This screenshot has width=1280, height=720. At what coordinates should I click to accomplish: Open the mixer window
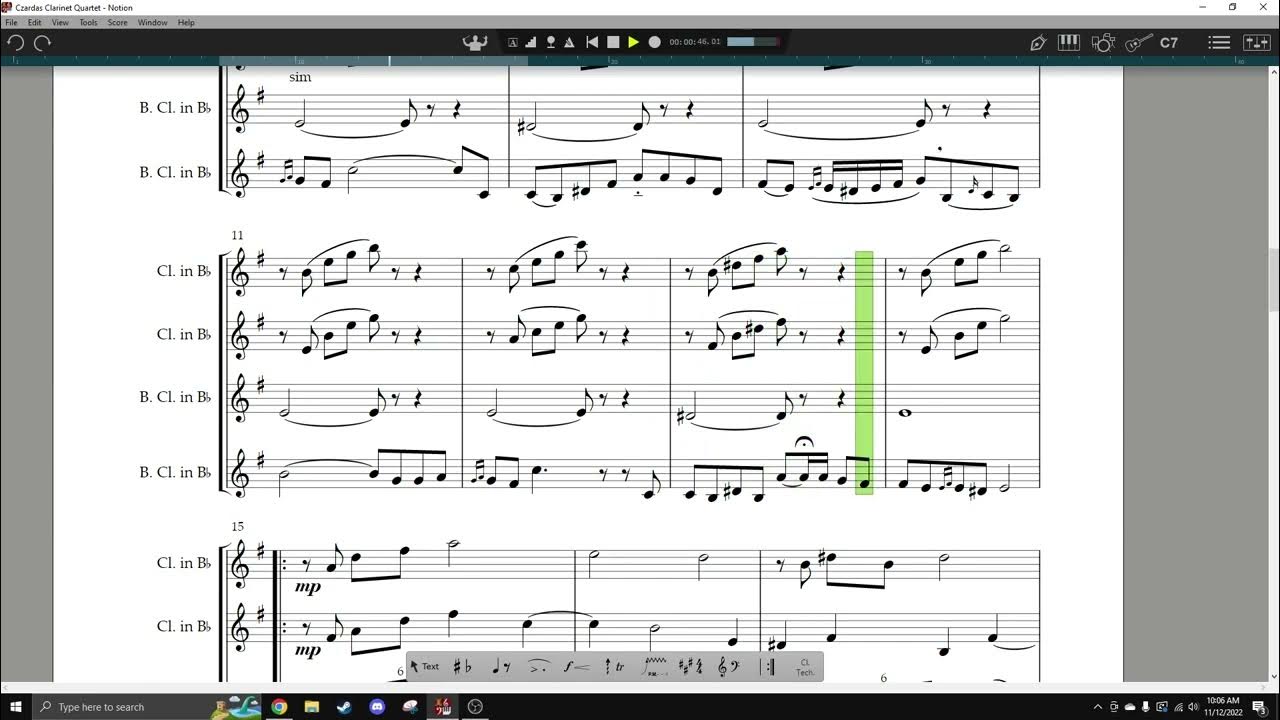coord(1256,42)
